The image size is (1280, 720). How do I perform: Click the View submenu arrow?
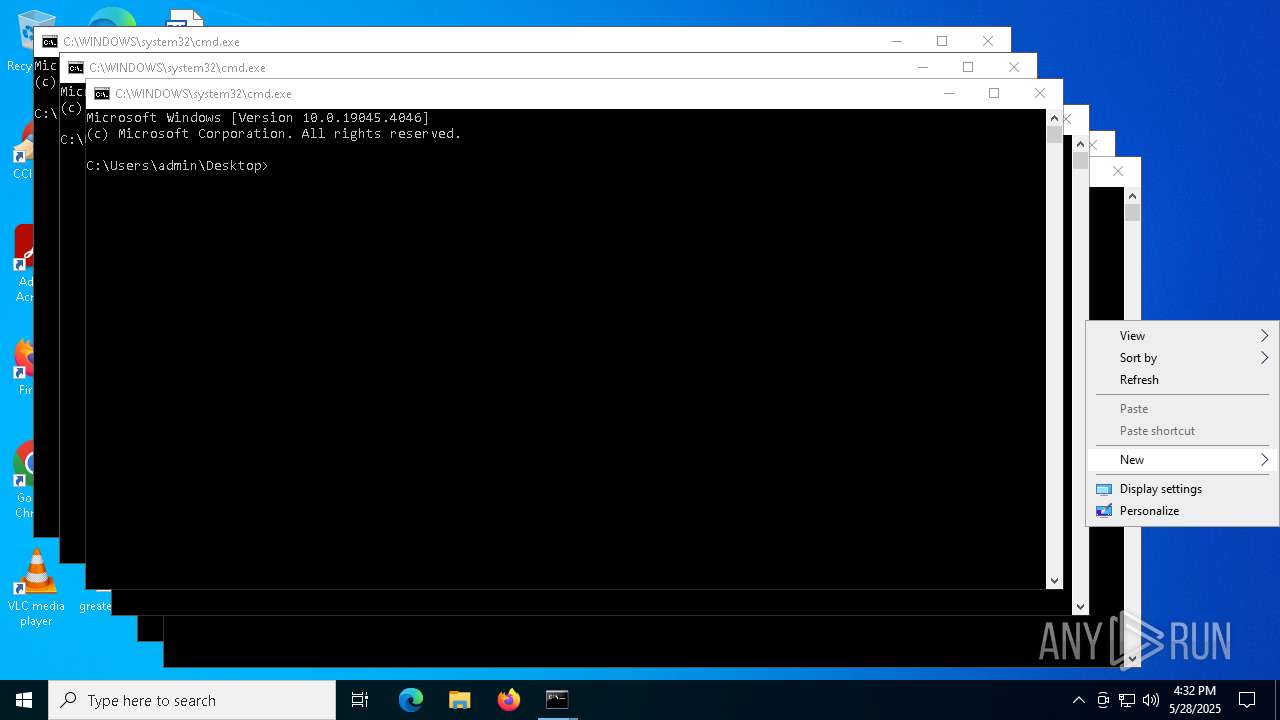tap(1264, 336)
